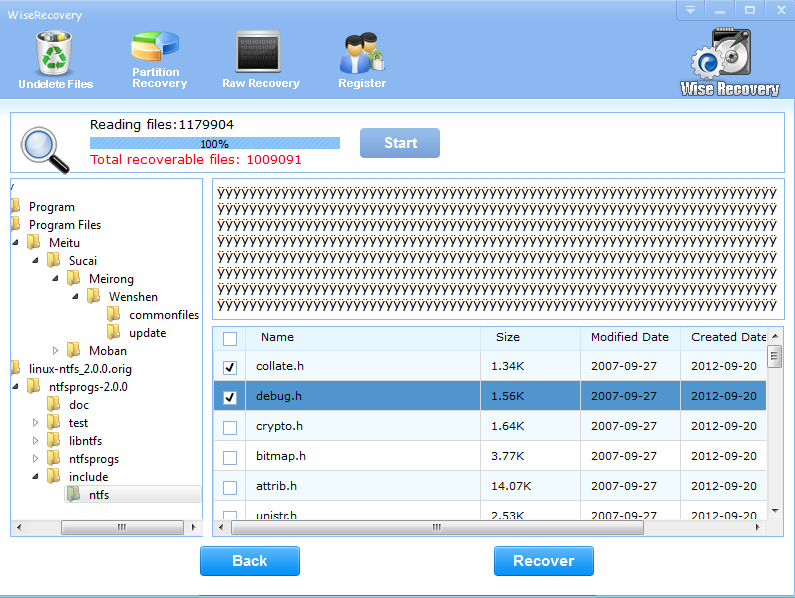Select the commonfiles folder icon

[114, 314]
